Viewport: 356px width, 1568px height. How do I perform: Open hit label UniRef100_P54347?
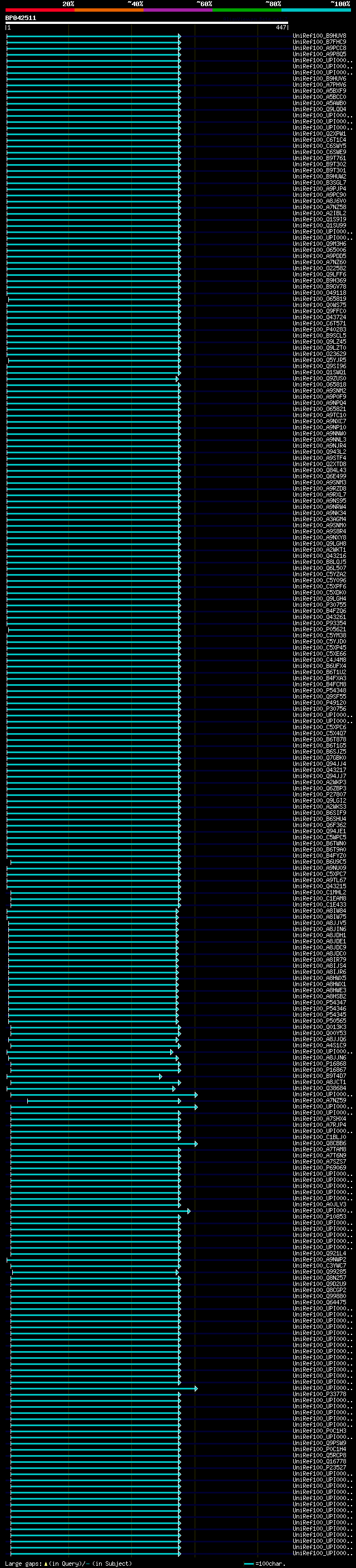point(319,1002)
